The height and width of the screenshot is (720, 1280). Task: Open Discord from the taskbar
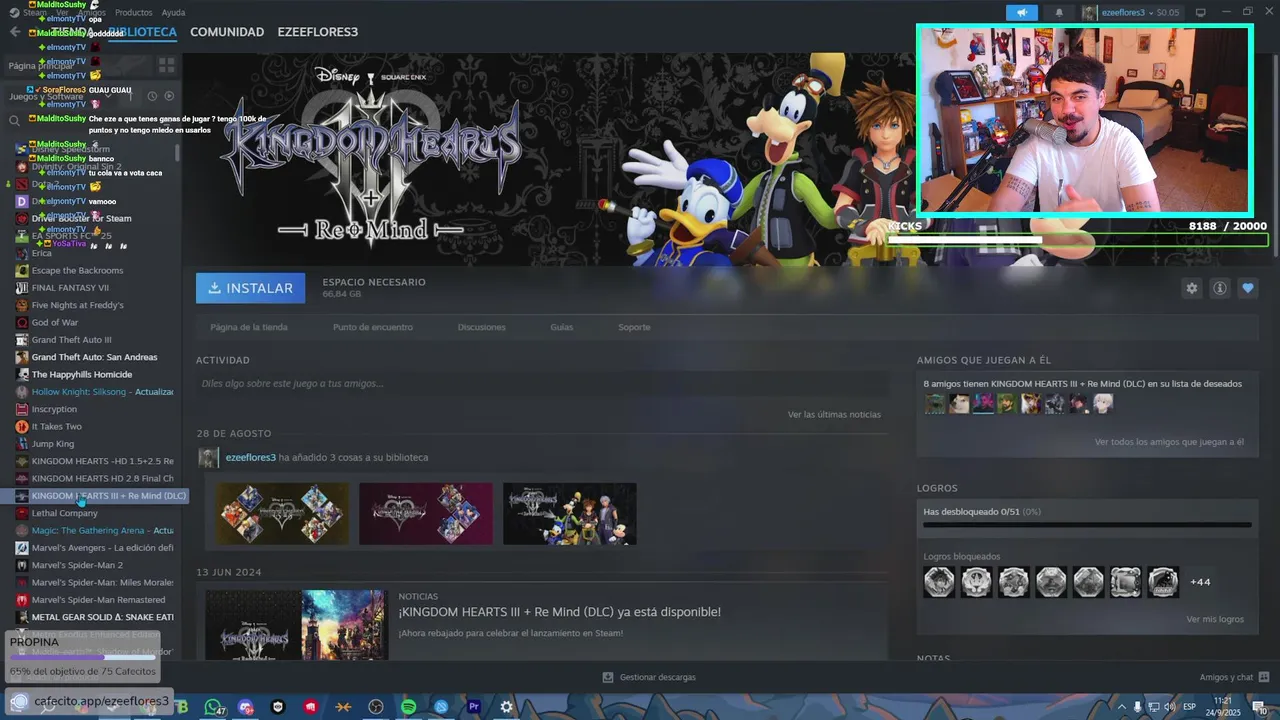click(246, 707)
